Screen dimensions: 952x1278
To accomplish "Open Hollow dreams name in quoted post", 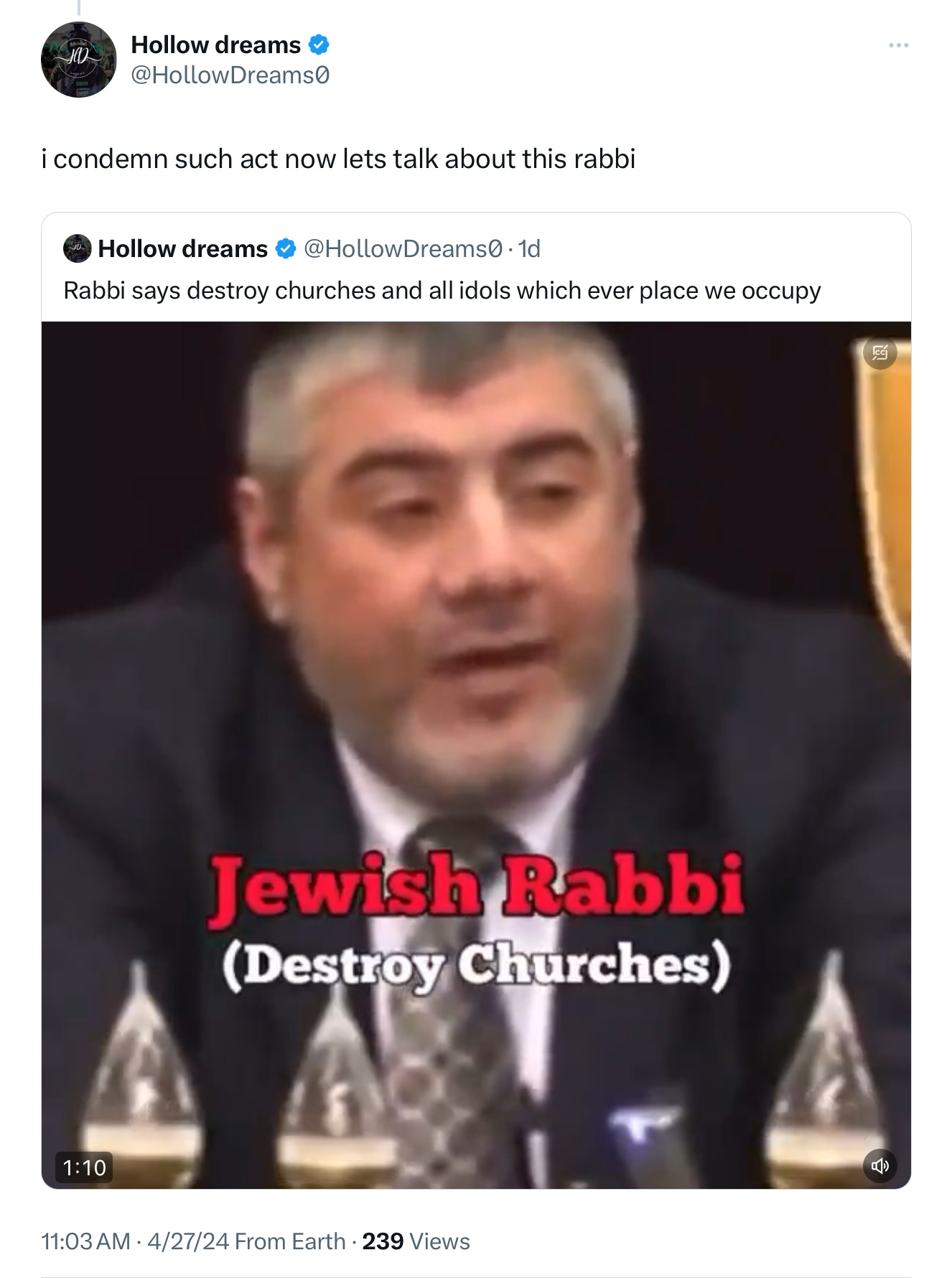I will click(x=182, y=248).
